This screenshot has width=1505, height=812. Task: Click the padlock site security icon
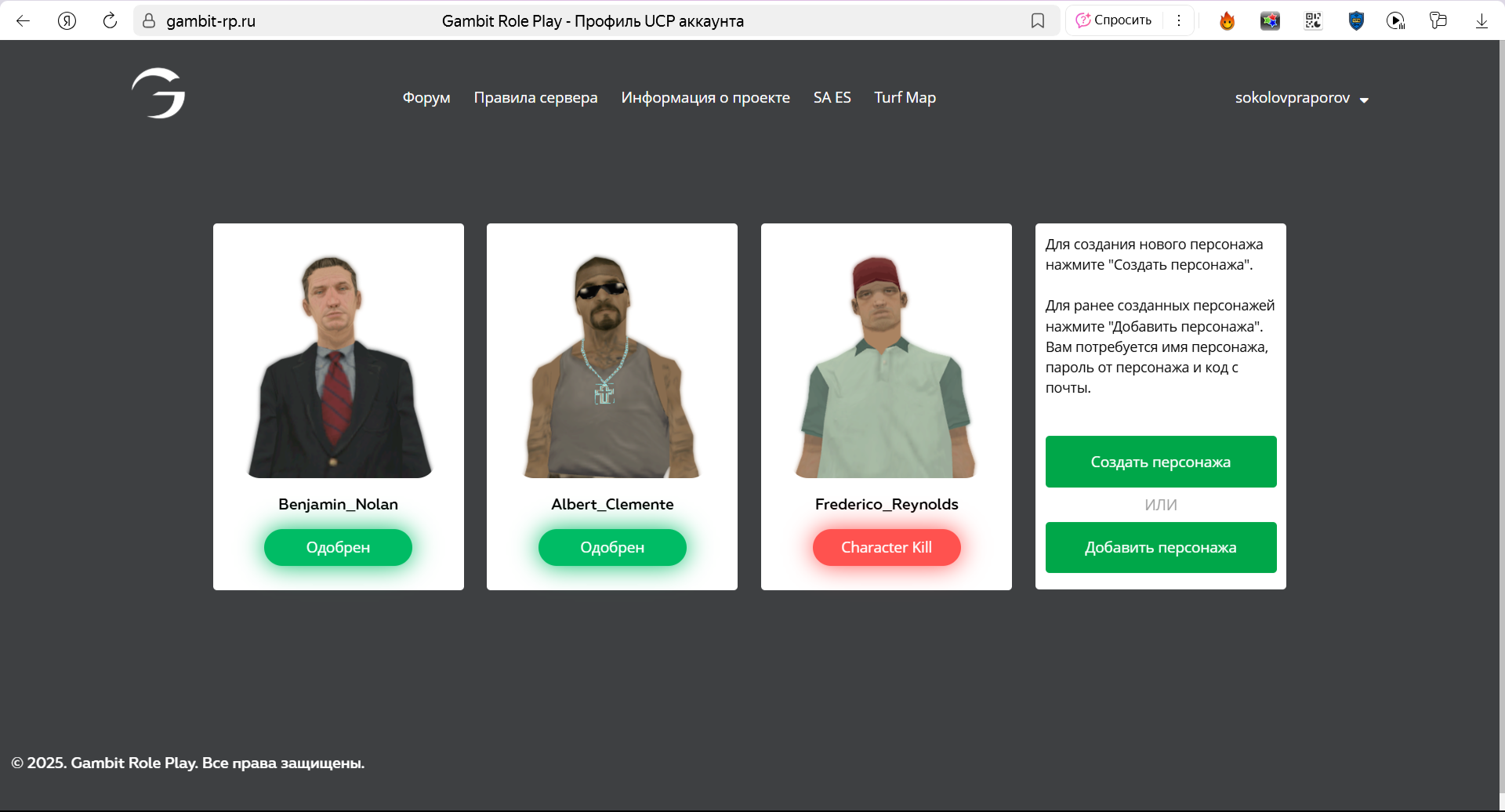(149, 21)
